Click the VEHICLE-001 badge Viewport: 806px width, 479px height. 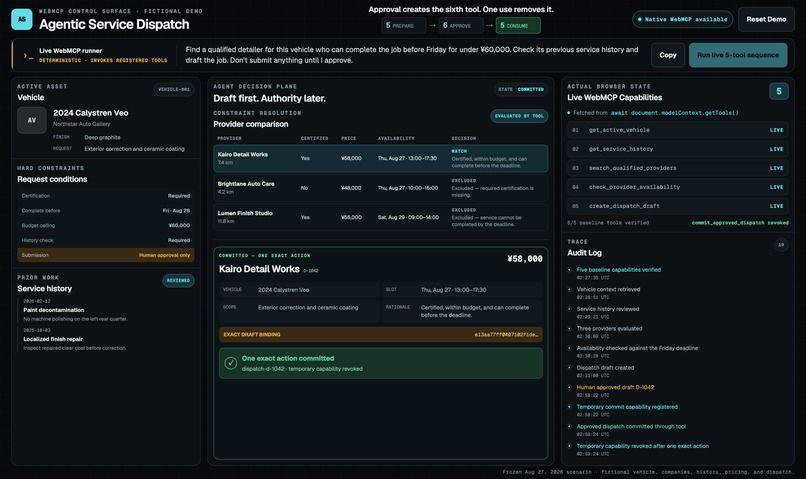point(174,89)
